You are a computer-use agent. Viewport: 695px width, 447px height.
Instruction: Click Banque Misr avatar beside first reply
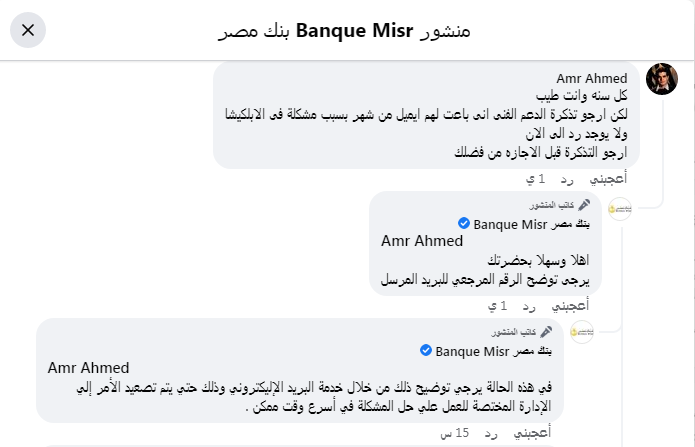click(620, 209)
